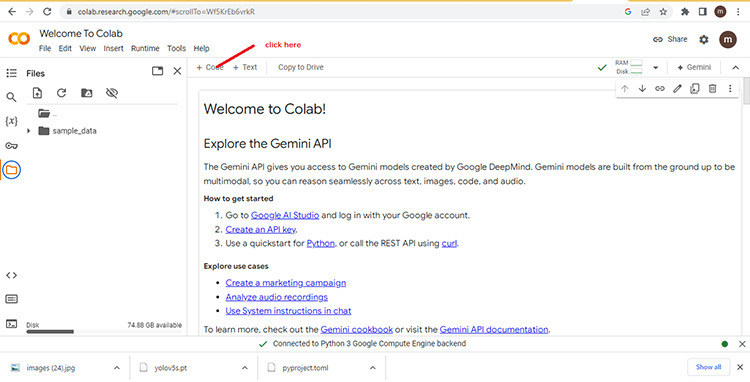Refresh the Files list

[x=61, y=93]
